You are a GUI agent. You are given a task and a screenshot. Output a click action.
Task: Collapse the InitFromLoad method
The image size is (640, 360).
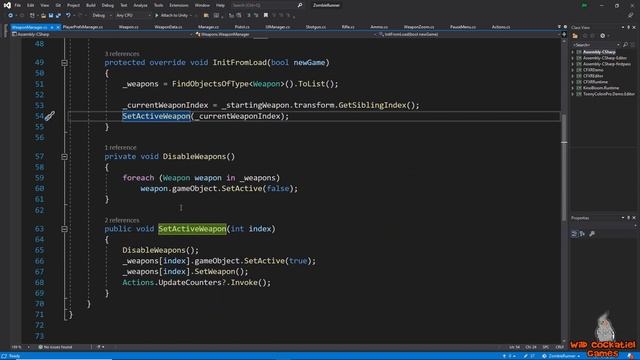click(64, 63)
